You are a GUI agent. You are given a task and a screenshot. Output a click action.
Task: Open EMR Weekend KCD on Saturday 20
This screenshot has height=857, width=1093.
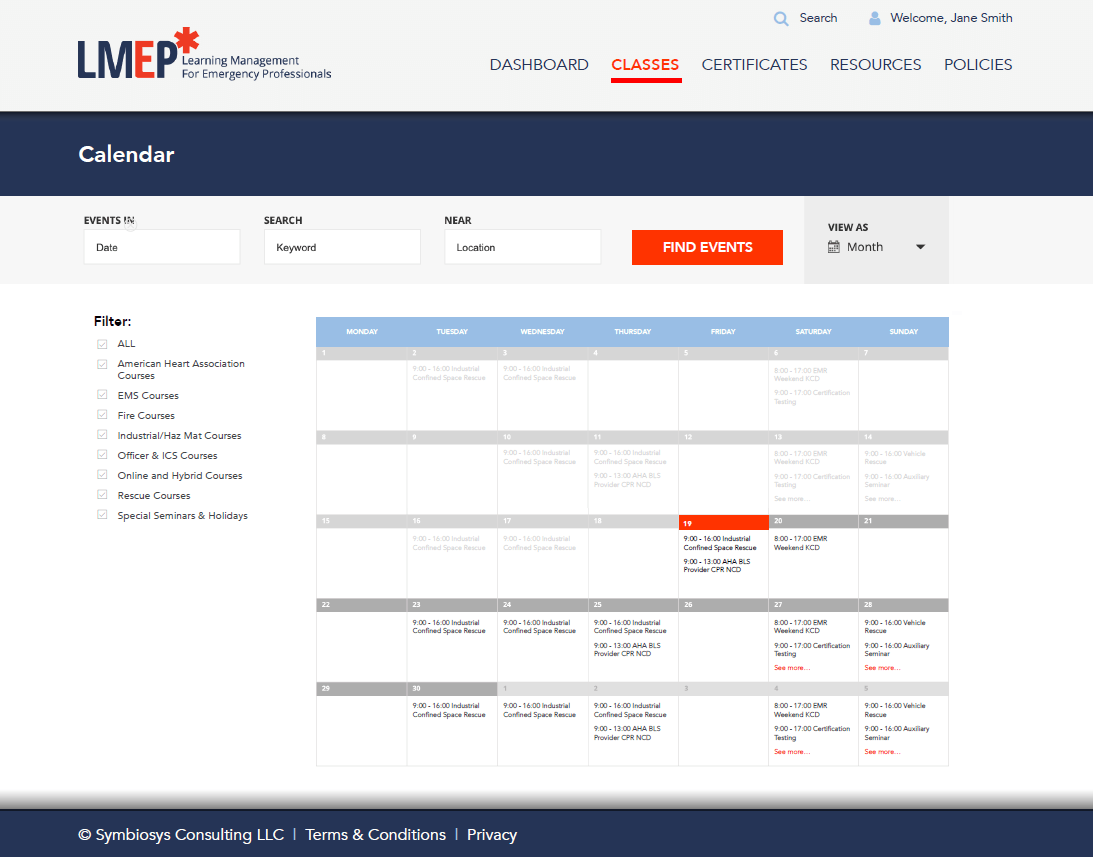pos(800,543)
